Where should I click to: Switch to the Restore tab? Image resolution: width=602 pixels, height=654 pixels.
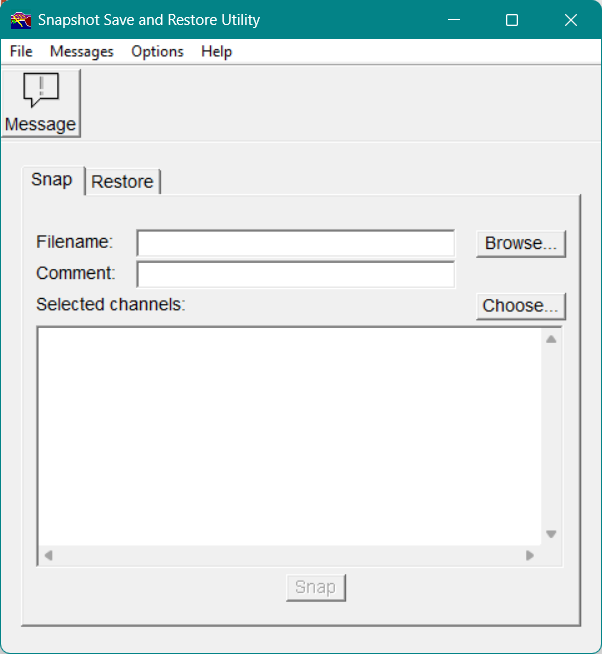(x=122, y=181)
